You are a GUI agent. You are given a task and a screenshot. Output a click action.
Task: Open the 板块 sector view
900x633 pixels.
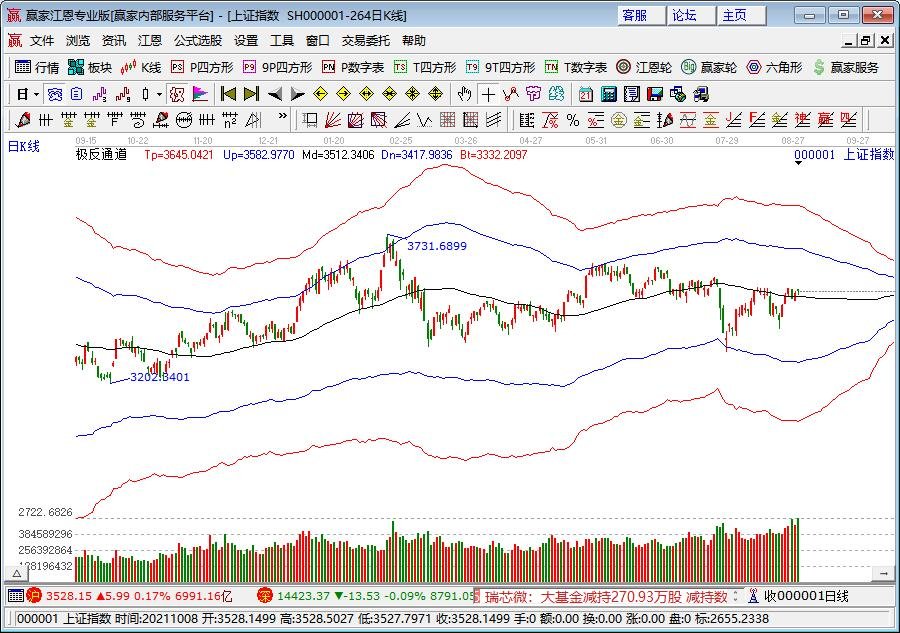pos(90,67)
